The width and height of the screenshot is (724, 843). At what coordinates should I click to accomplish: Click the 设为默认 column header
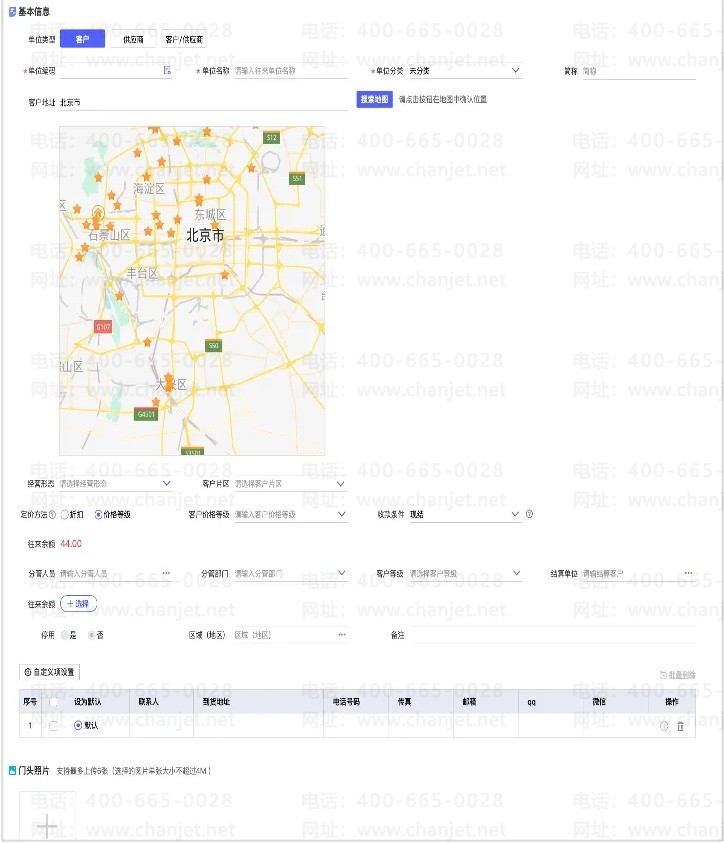87,702
